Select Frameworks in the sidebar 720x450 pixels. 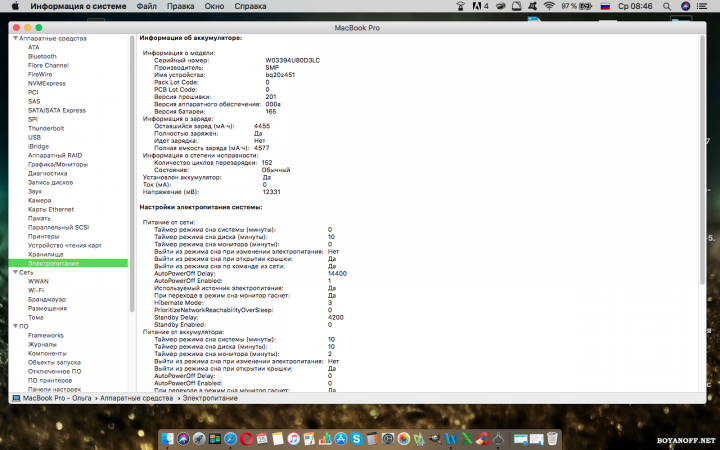click(x=45, y=335)
